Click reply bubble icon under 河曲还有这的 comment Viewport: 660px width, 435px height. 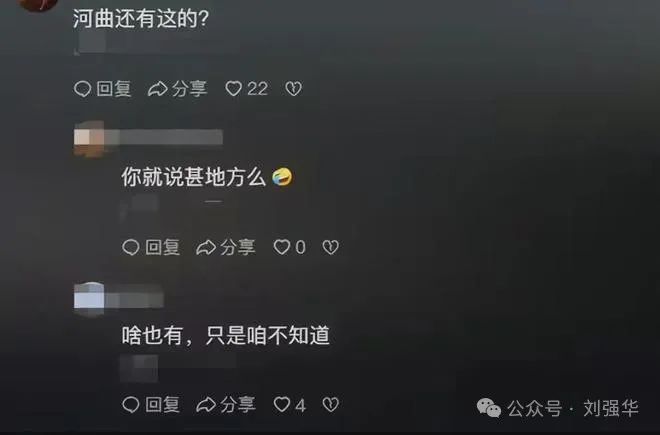point(82,89)
